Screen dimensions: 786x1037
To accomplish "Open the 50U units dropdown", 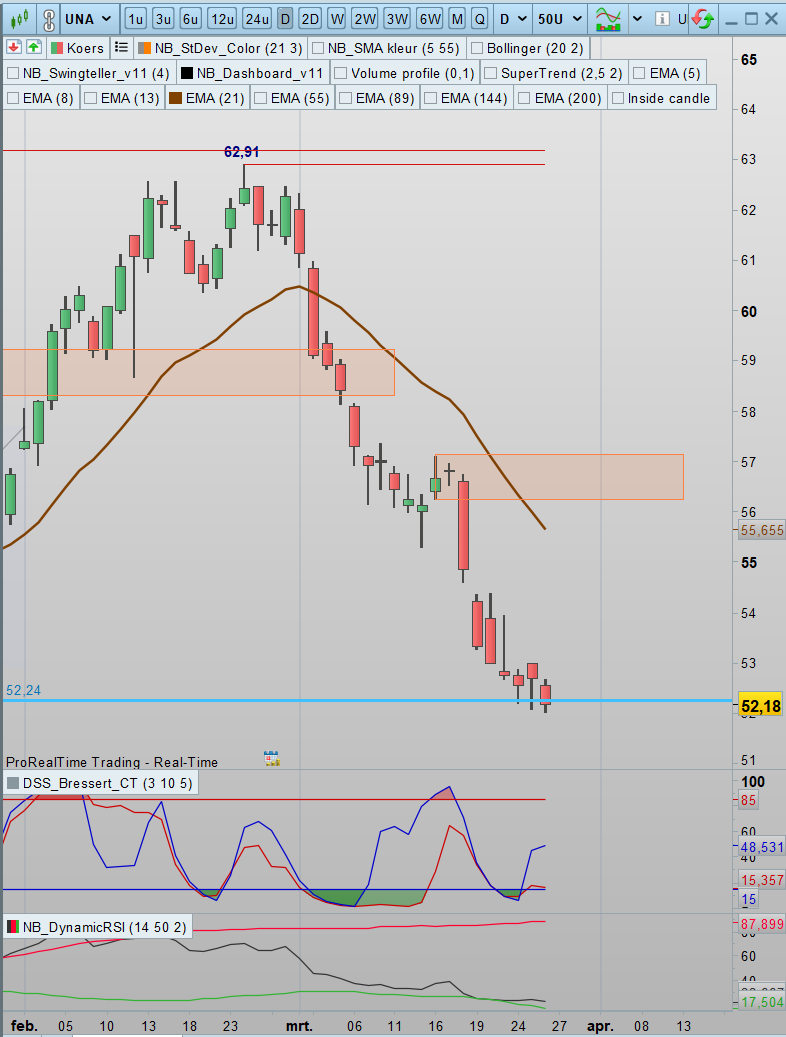I will click(x=560, y=19).
